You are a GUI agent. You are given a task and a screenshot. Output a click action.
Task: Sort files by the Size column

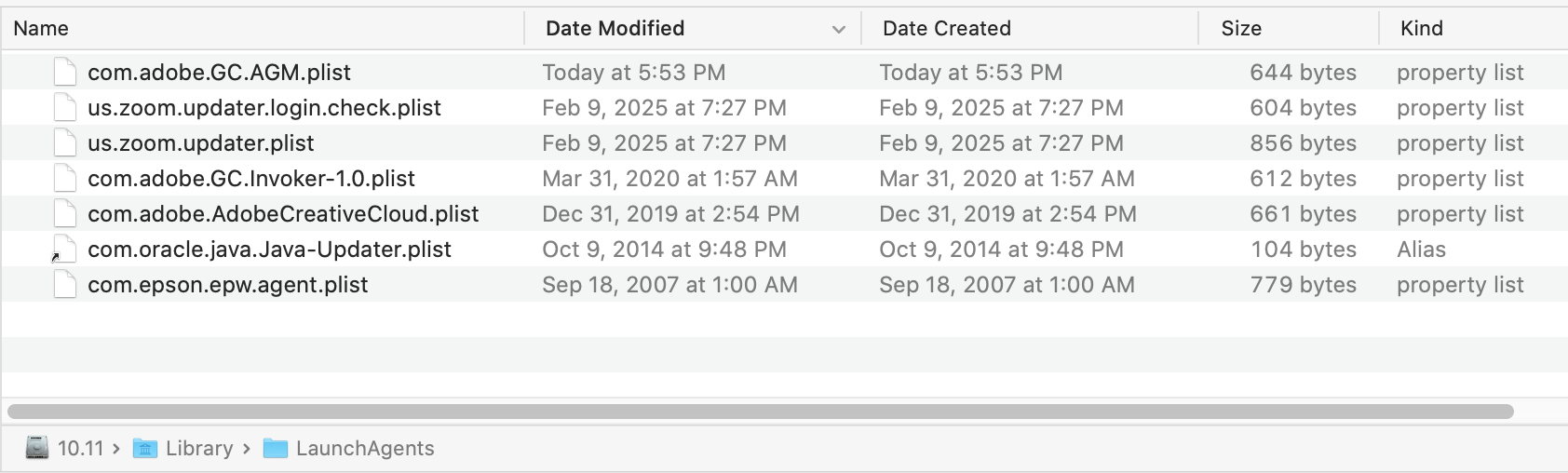coord(1241,29)
